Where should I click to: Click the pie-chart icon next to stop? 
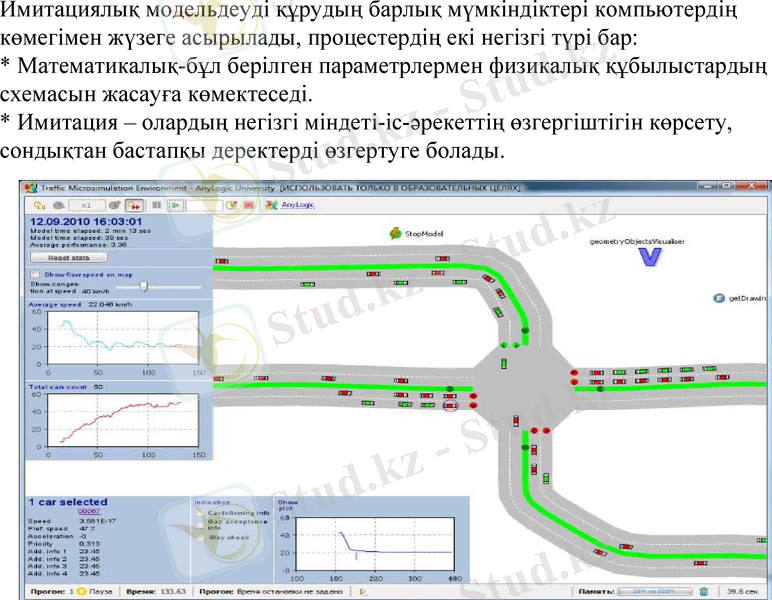pos(231,205)
